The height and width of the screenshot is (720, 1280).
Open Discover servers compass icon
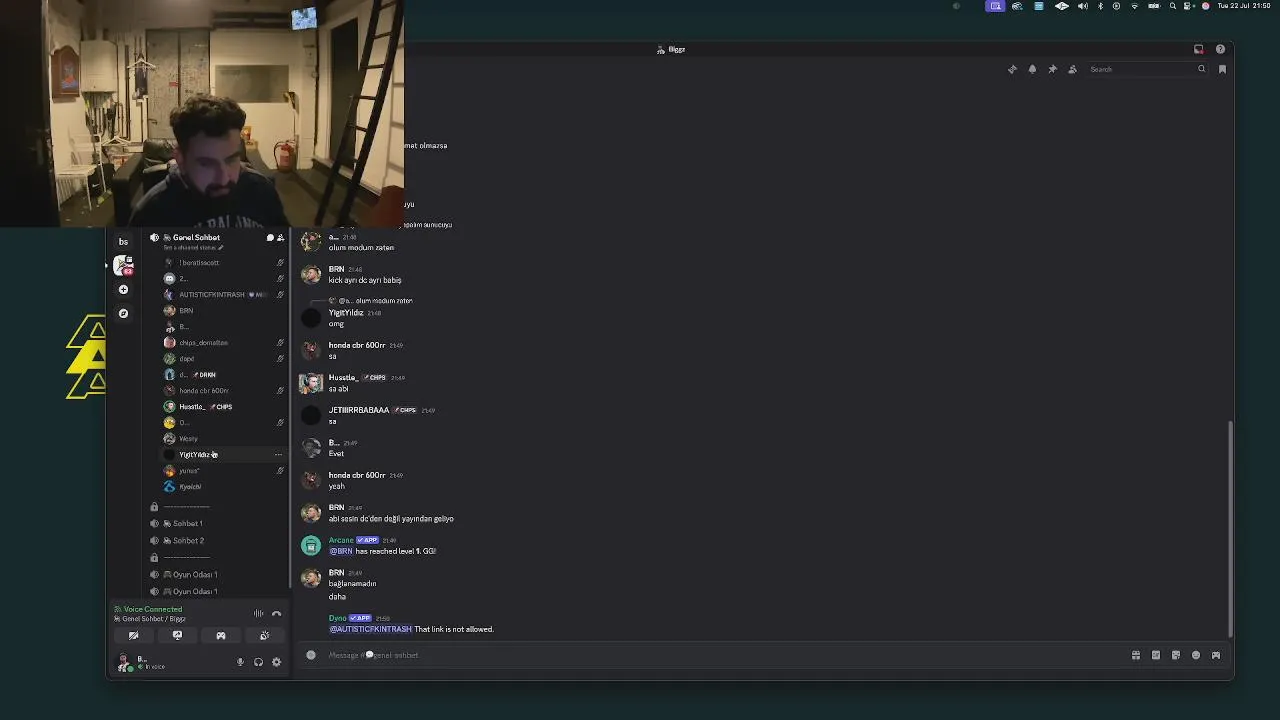pos(123,313)
